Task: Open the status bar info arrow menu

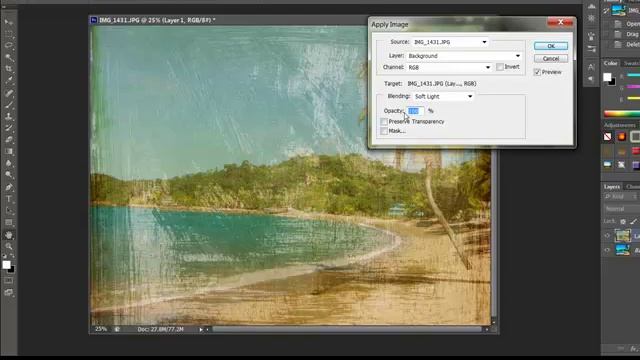Action: pos(201,329)
